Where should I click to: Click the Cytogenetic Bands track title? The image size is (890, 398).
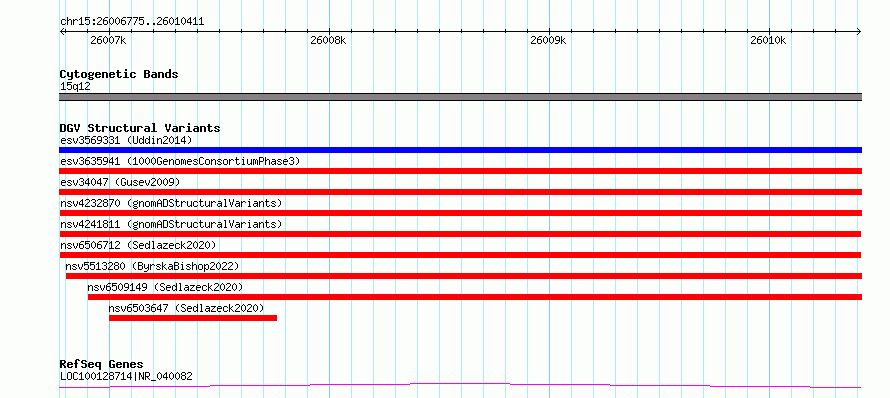pyautogui.click(x=119, y=74)
